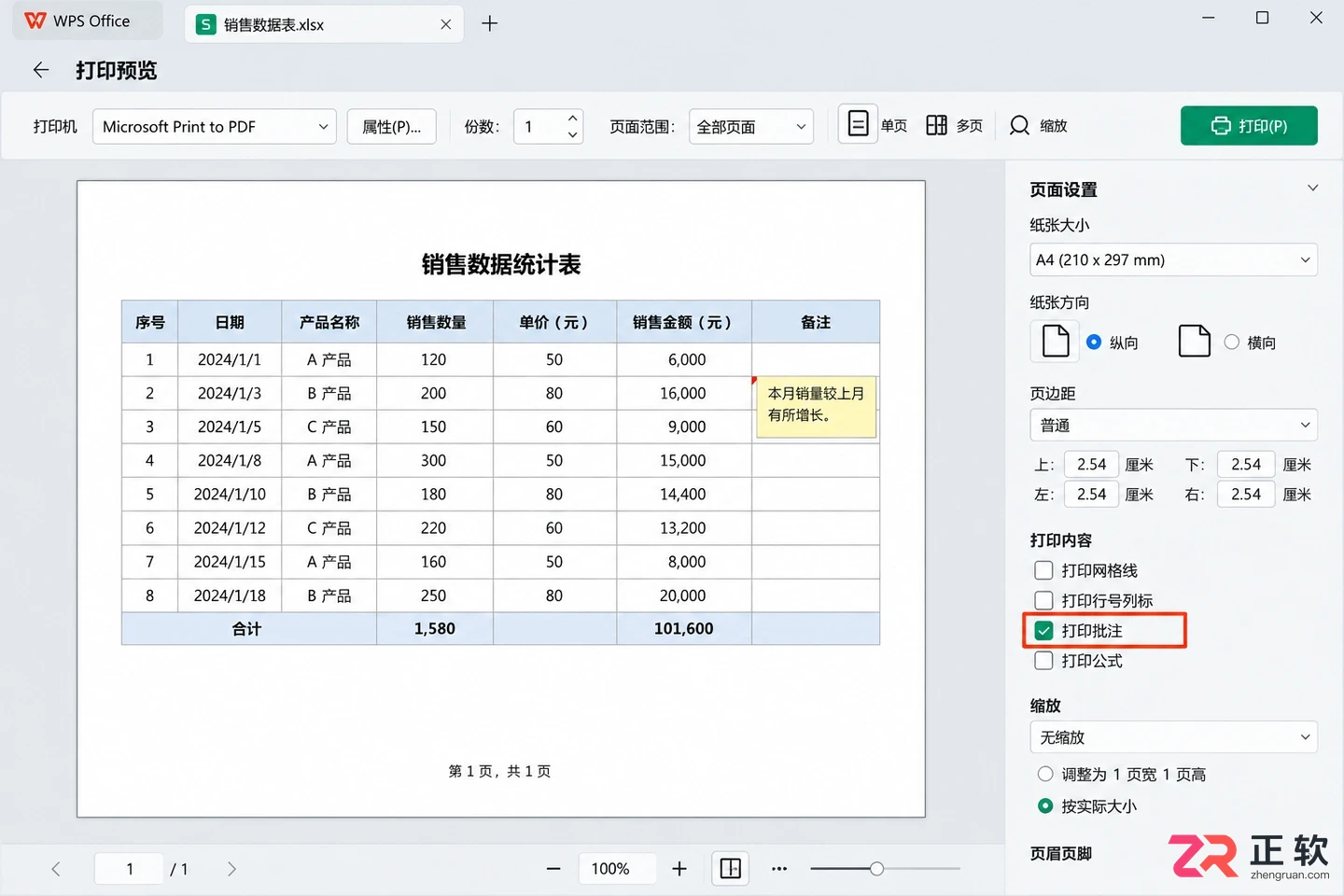Select the portrait page icon
1344x896 pixels.
pyautogui.click(x=1056, y=341)
